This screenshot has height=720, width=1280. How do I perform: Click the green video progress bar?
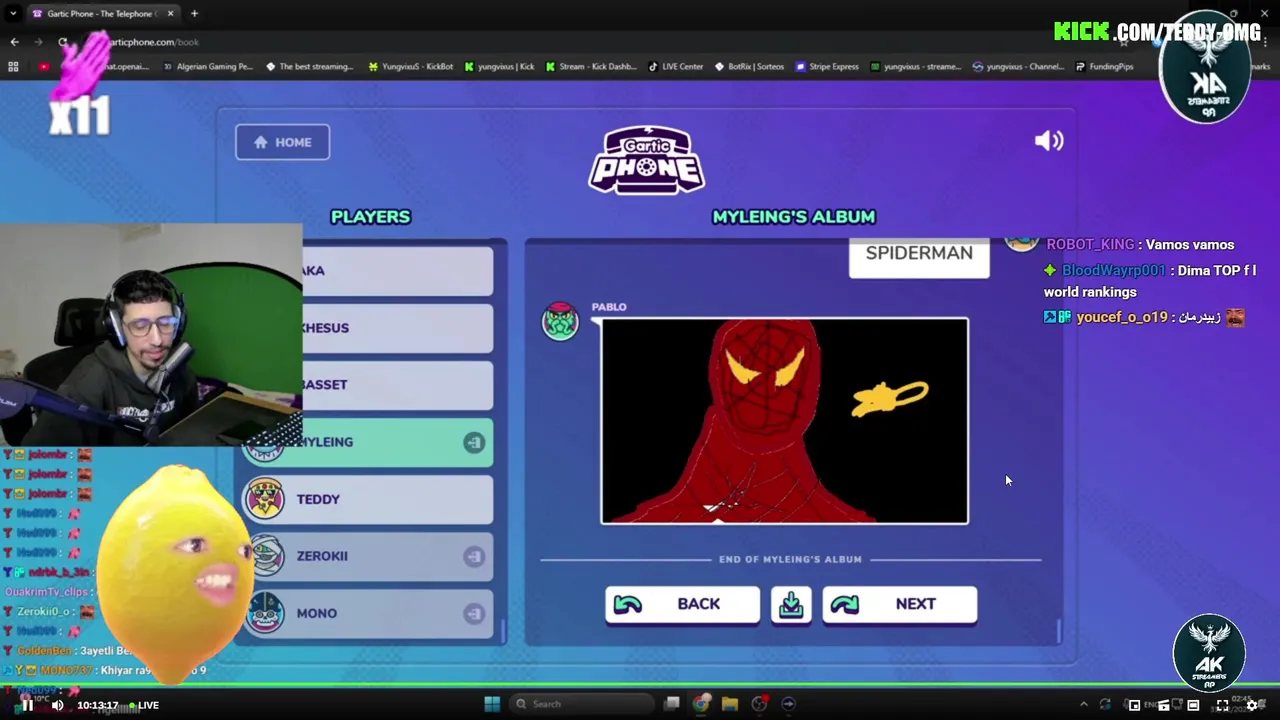(x=640, y=686)
